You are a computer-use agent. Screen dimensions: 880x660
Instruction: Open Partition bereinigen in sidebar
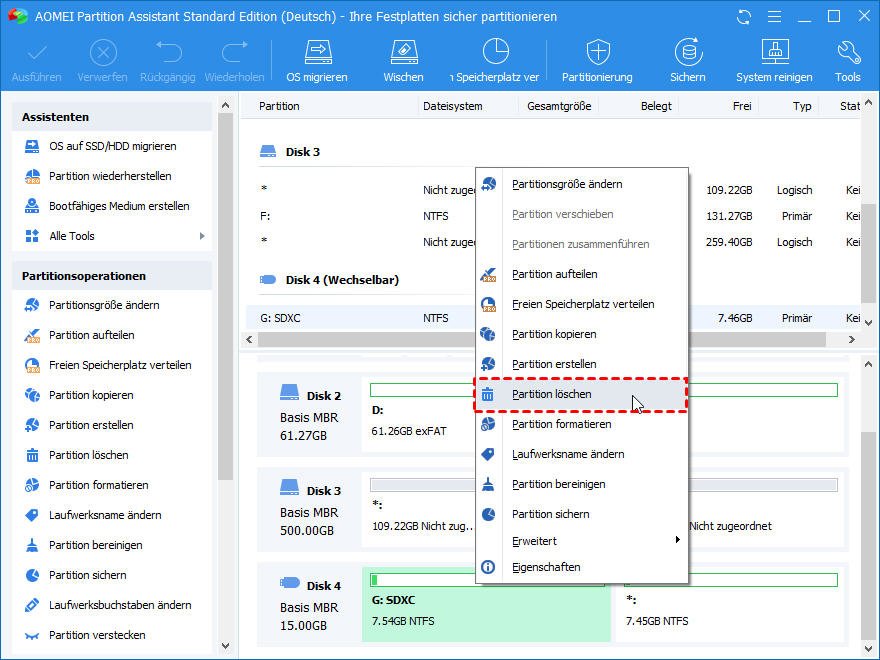pyautogui.click(x=95, y=545)
